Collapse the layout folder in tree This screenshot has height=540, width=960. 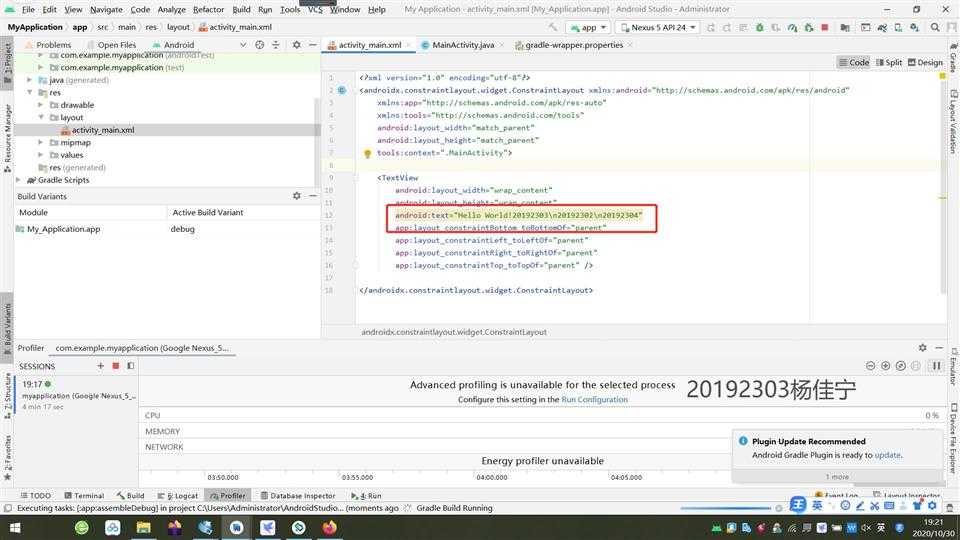tap(40, 118)
